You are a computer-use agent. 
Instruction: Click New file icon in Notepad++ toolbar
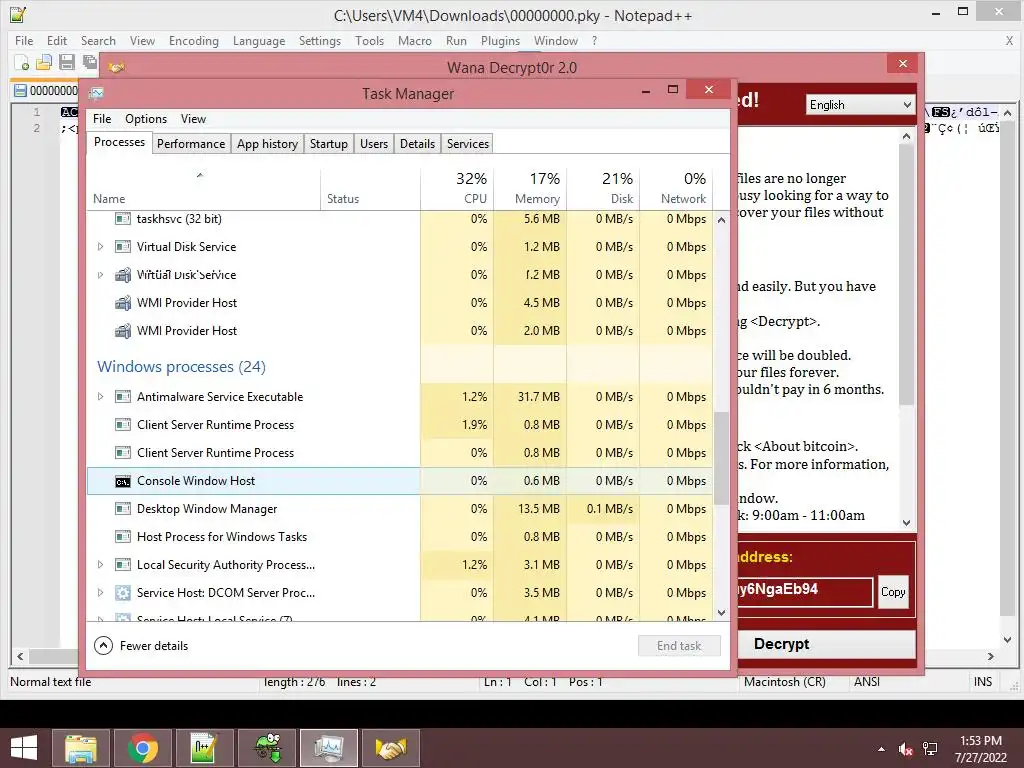tap(21, 63)
